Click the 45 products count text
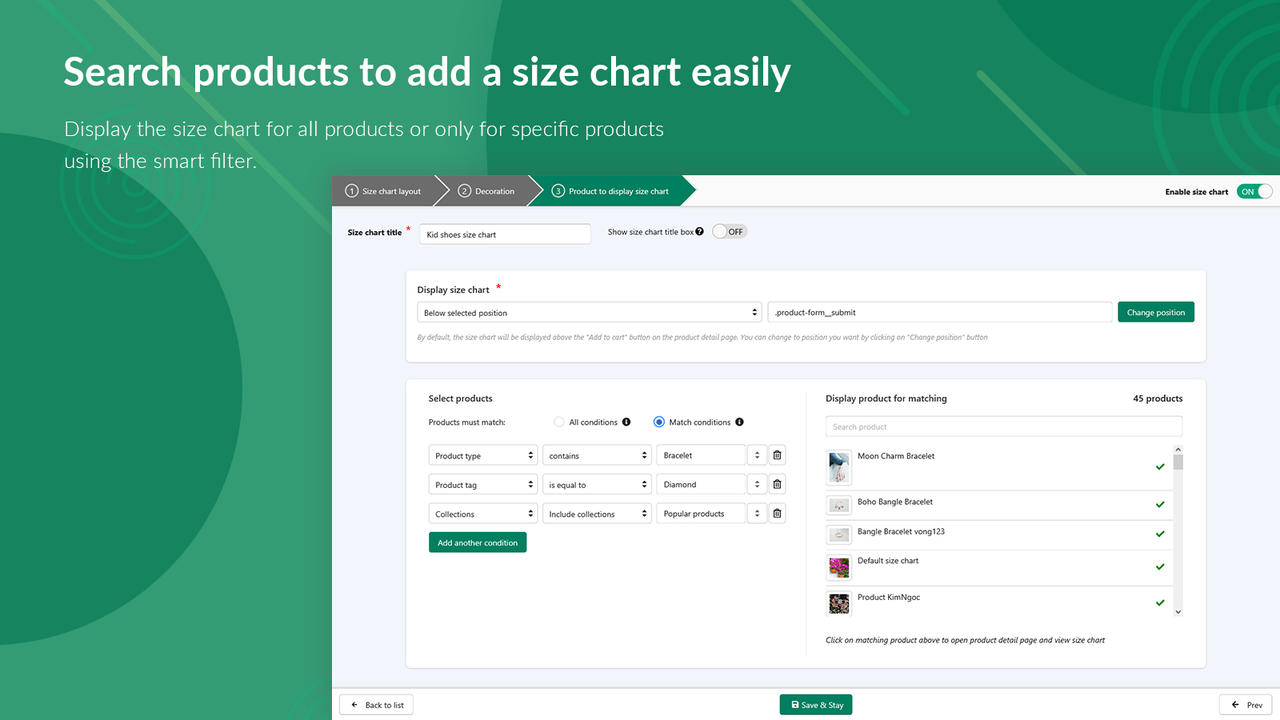Screen dimensions: 1280x720 (x=1158, y=398)
